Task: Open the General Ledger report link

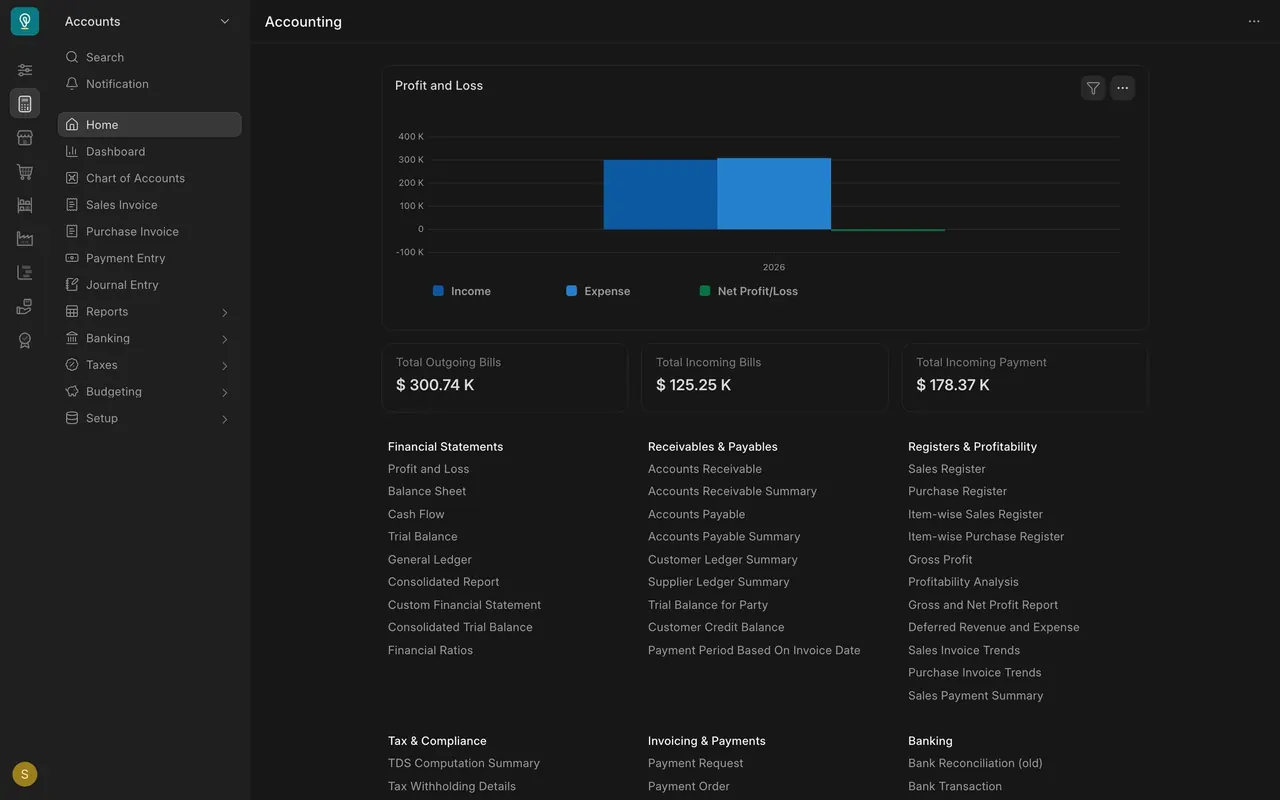Action: point(430,560)
